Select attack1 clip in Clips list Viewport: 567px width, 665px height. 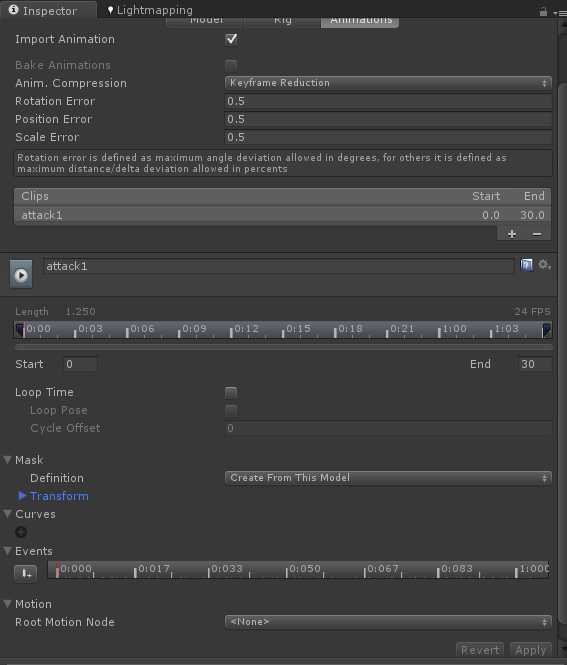coord(282,215)
